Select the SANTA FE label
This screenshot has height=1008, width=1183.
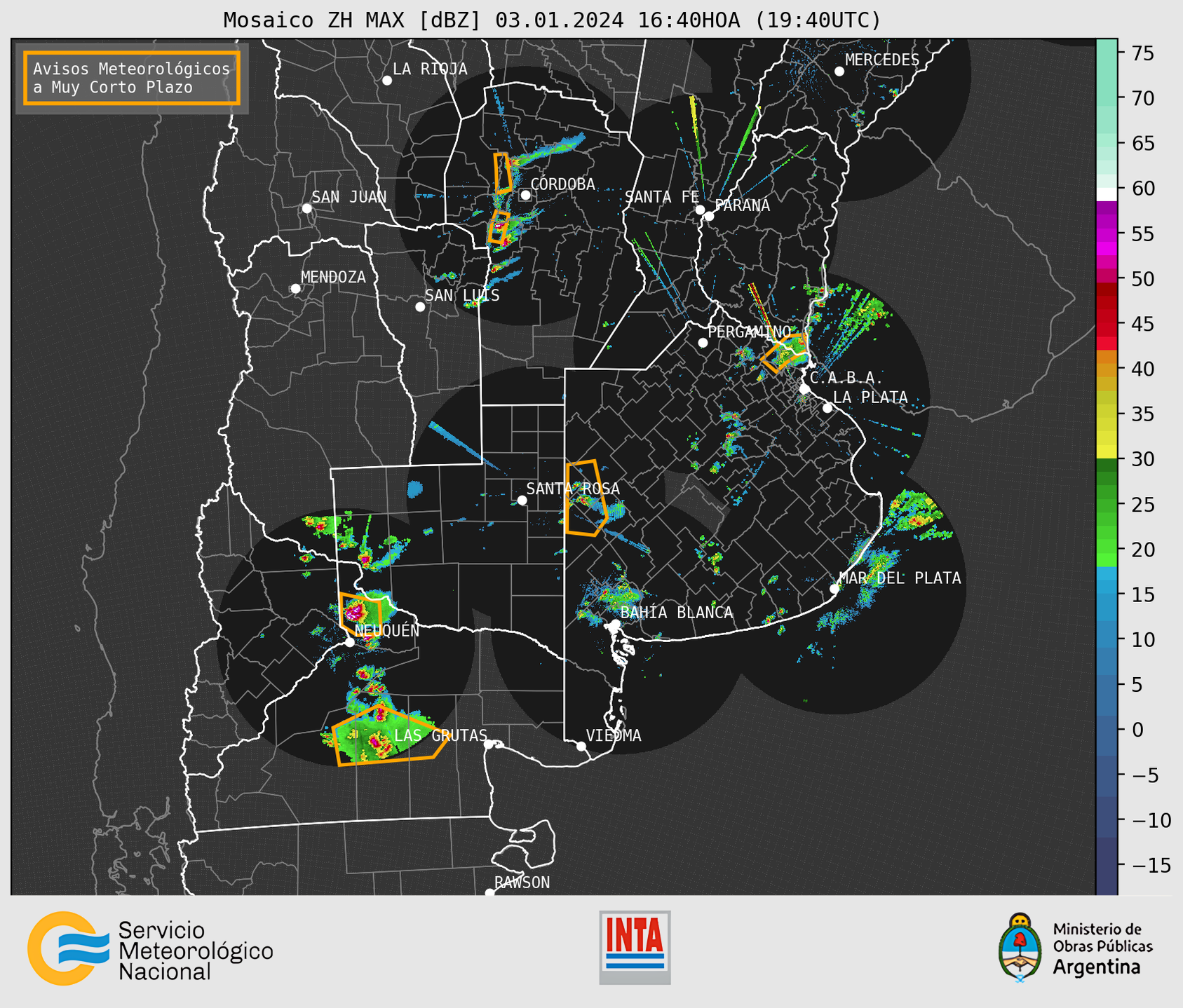point(662,197)
